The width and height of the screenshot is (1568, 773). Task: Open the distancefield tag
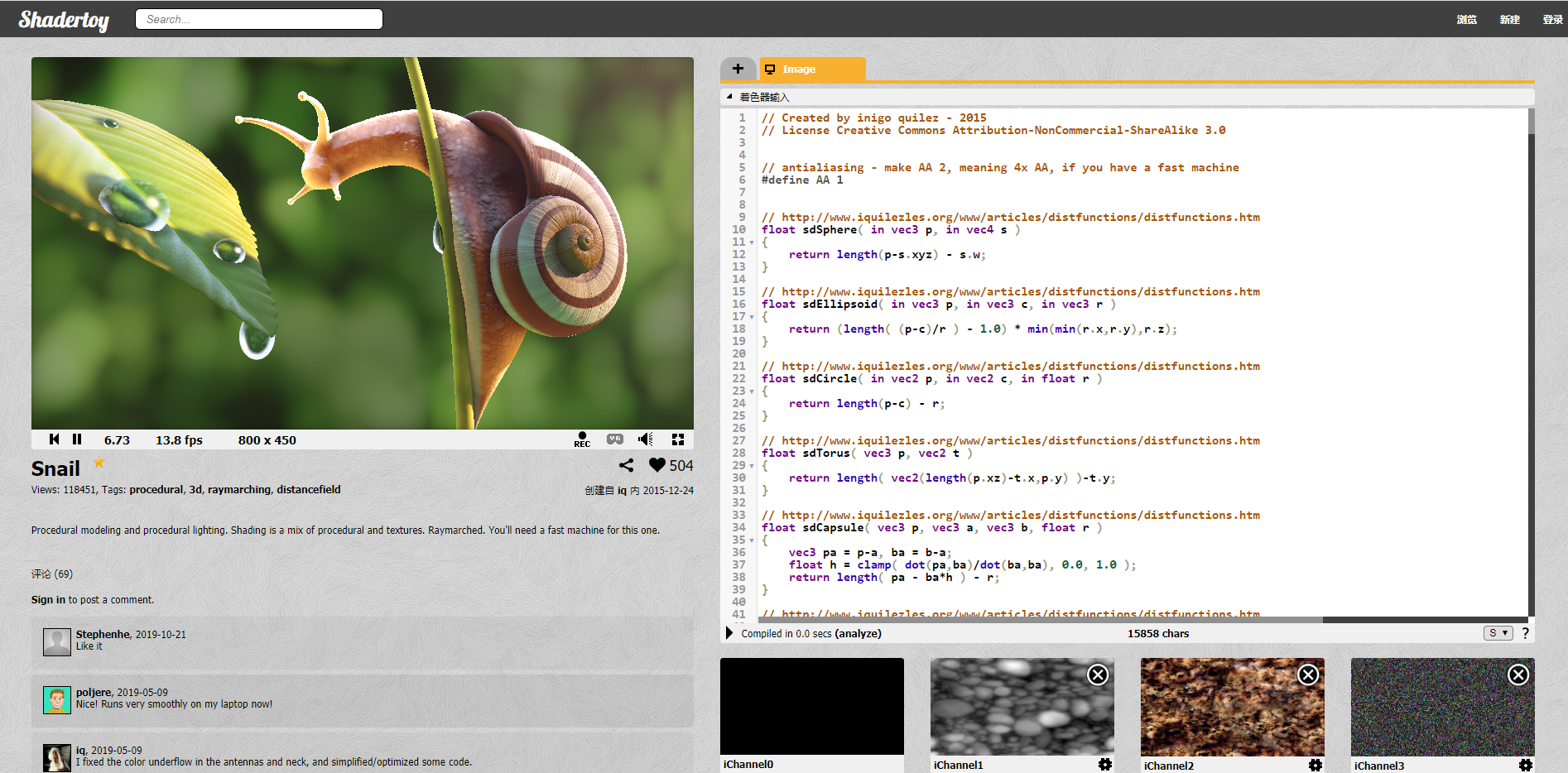point(309,490)
